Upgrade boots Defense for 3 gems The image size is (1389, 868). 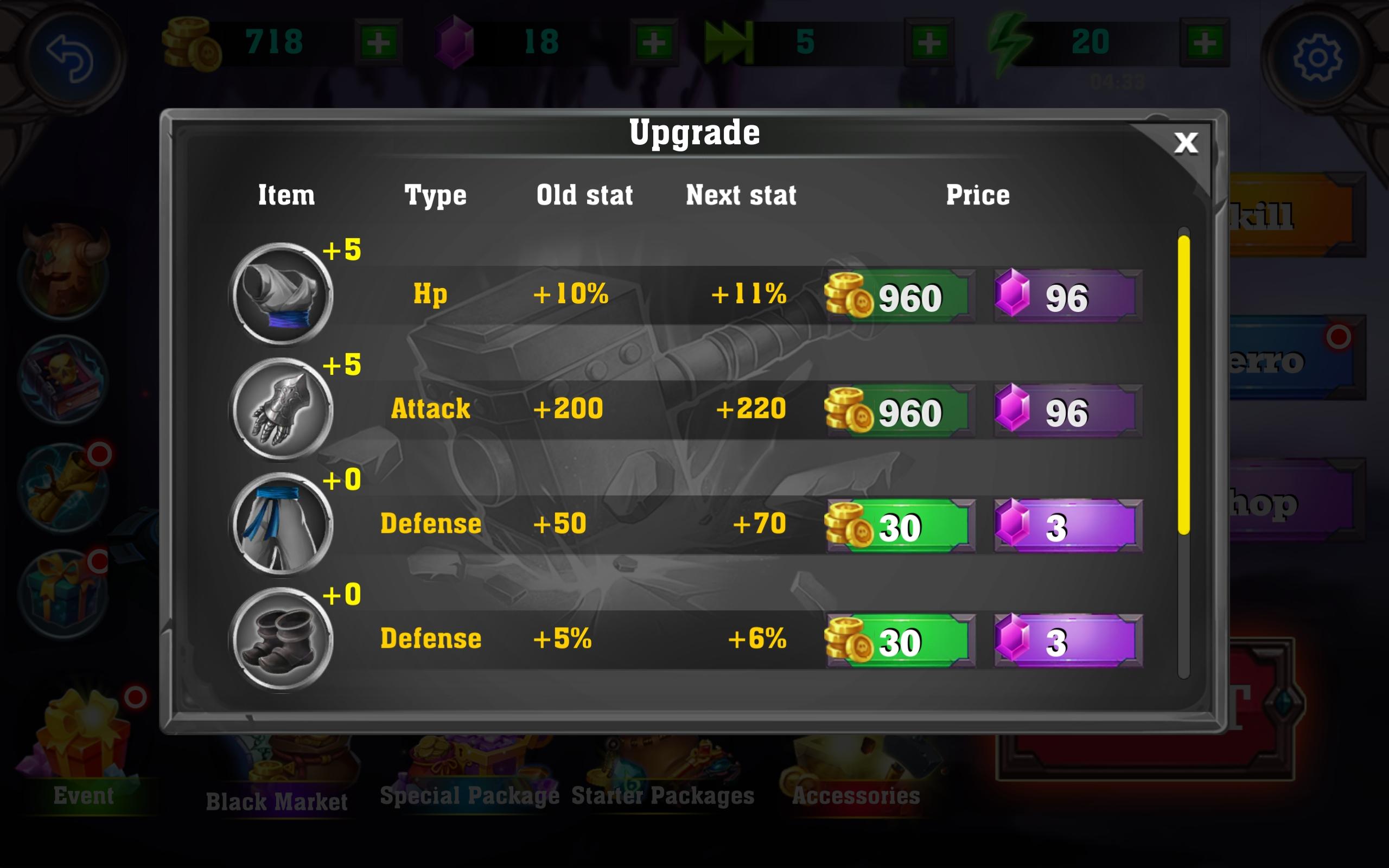1068,641
